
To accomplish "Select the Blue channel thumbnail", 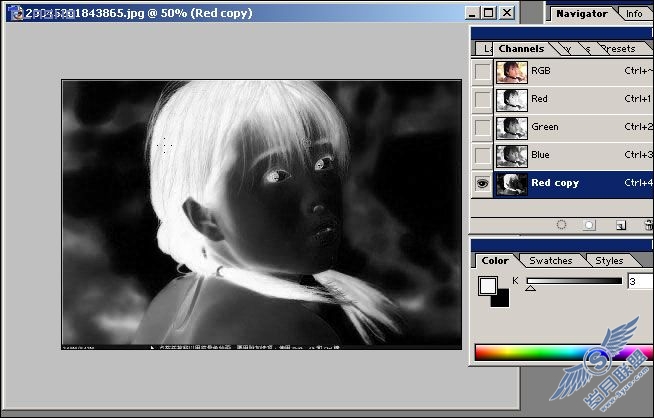I will coord(512,156).
